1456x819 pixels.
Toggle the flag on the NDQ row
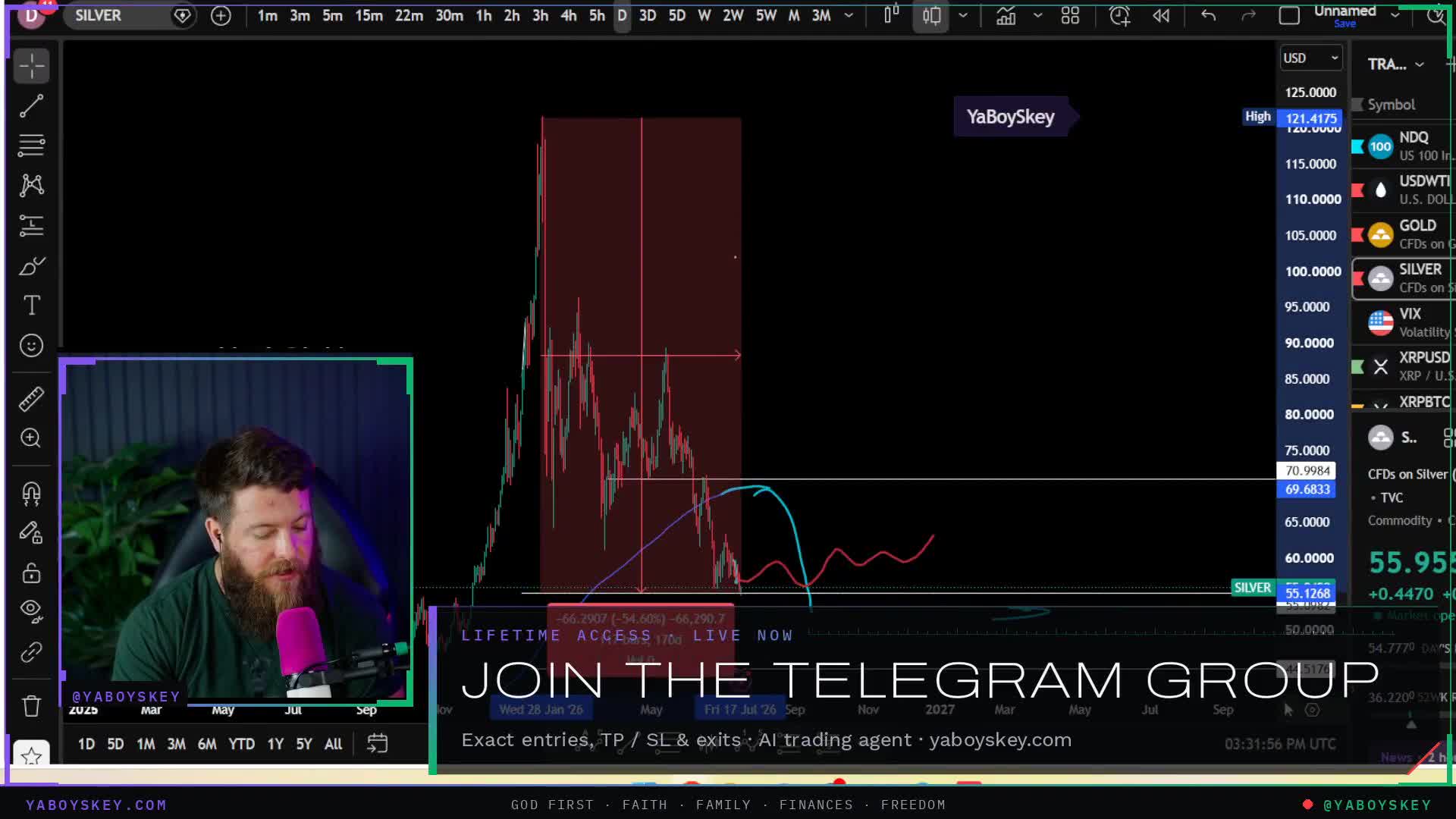click(x=1357, y=146)
